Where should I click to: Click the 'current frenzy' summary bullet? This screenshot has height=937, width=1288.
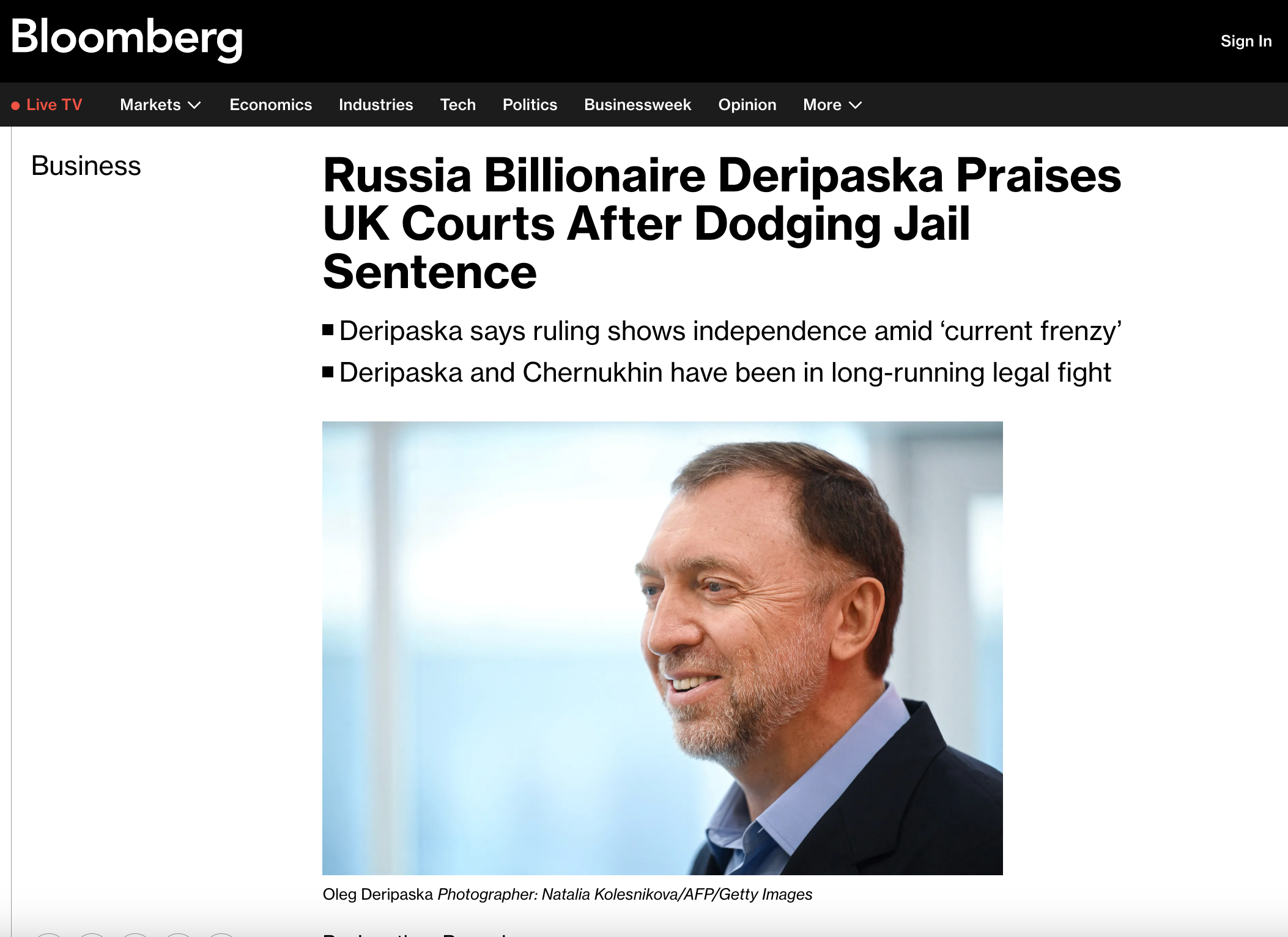[730, 331]
